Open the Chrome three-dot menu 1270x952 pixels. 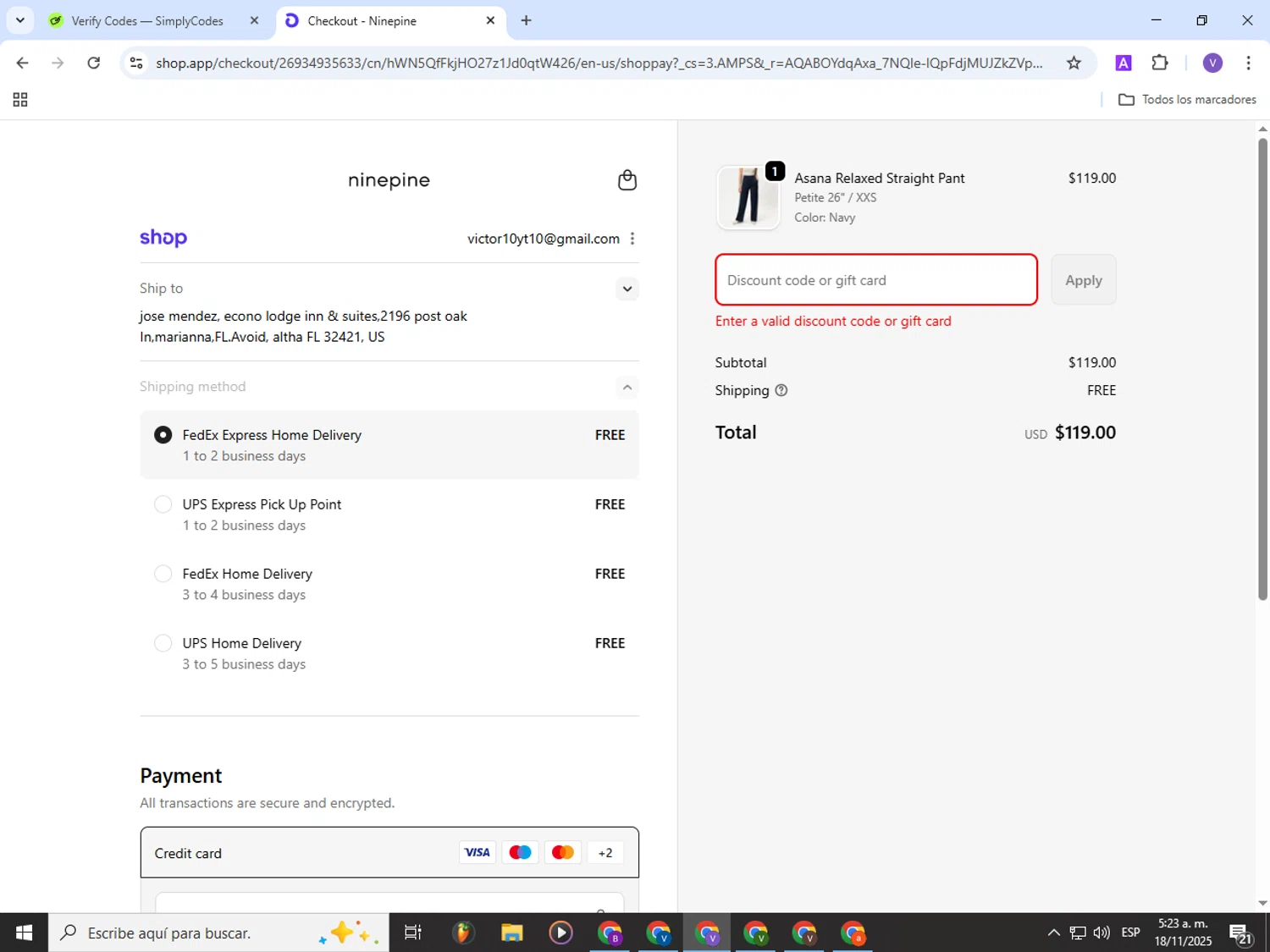1248,63
